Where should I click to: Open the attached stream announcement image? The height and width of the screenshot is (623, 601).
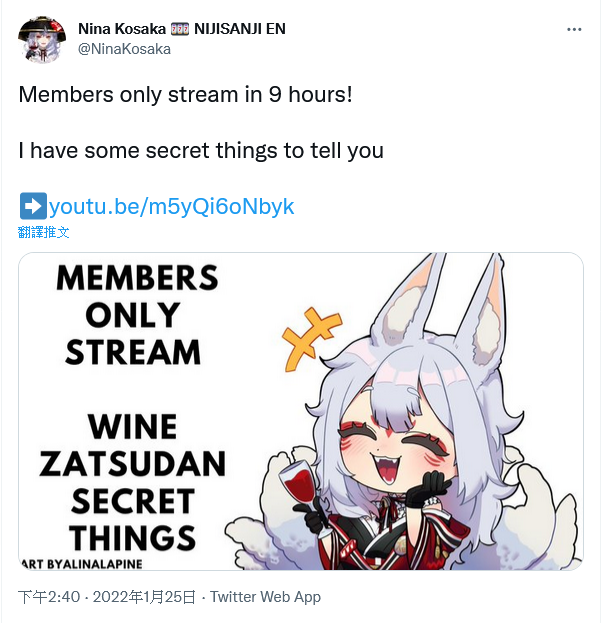pyautogui.click(x=301, y=411)
